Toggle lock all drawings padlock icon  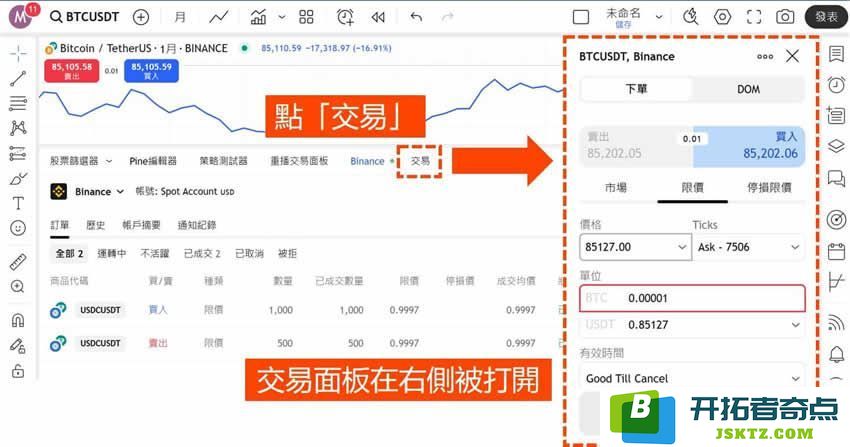click(18, 371)
